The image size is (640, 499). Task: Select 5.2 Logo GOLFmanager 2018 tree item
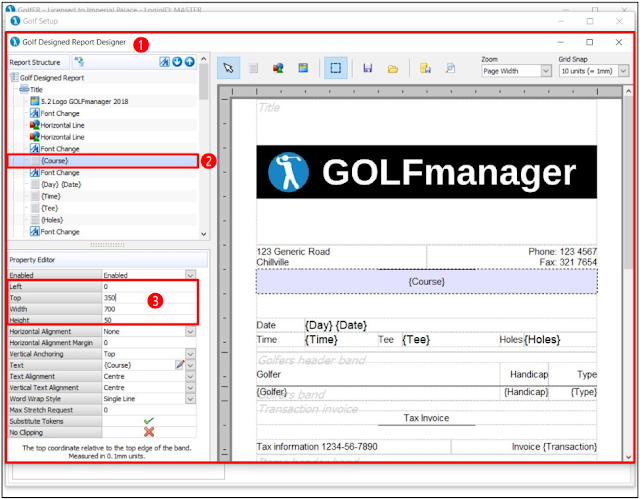tap(84, 101)
